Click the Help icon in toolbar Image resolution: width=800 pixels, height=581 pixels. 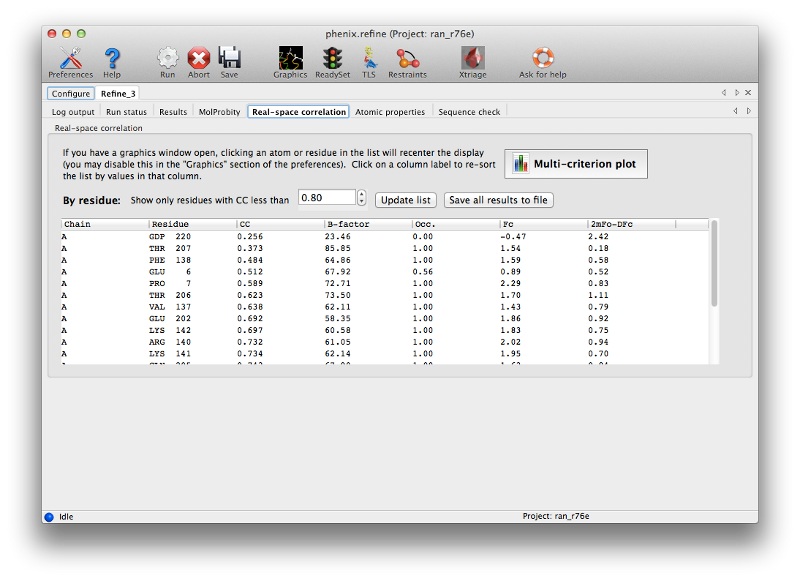coord(112,60)
